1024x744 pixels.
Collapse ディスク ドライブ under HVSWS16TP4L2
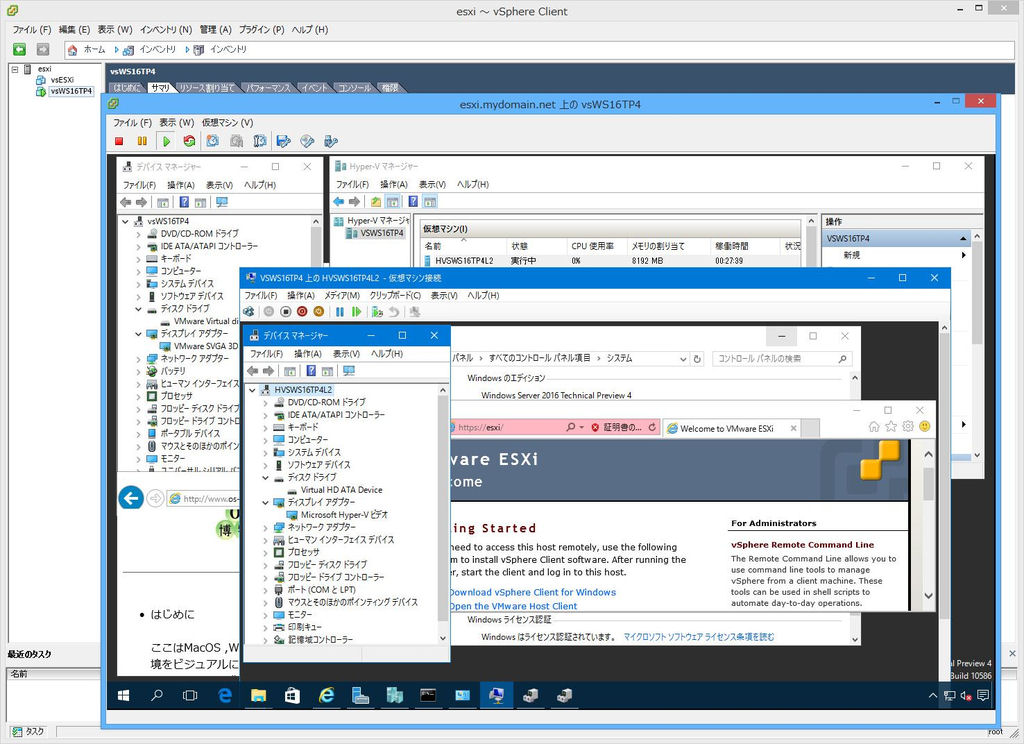[x=266, y=477]
